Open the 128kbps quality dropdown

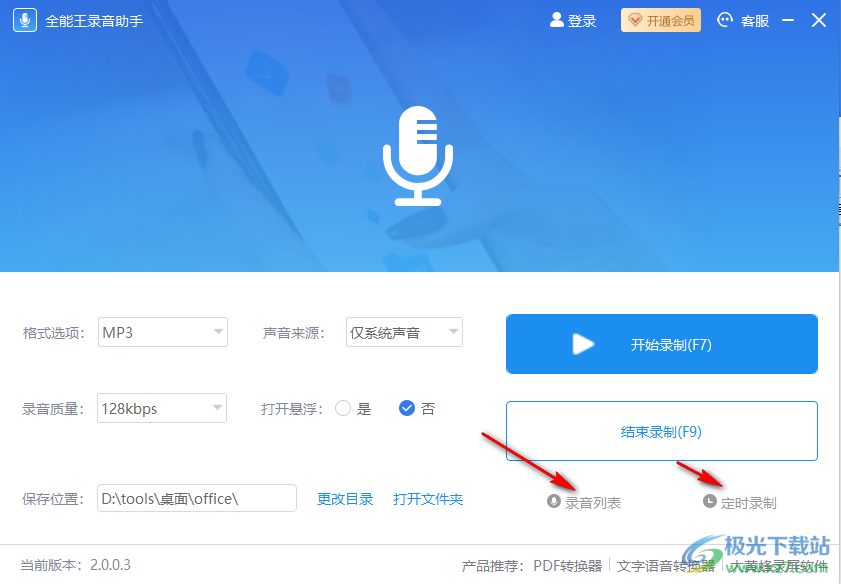pyautogui.click(x=162, y=408)
